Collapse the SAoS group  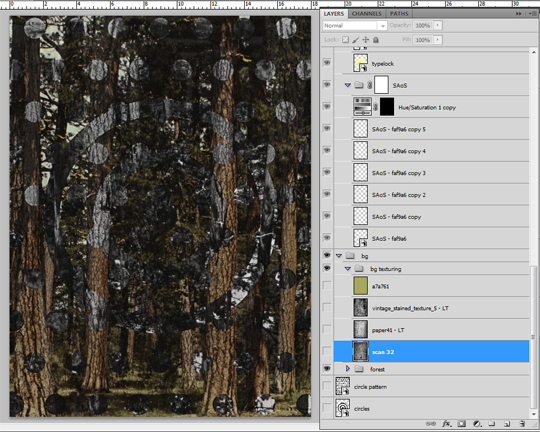point(348,85)
